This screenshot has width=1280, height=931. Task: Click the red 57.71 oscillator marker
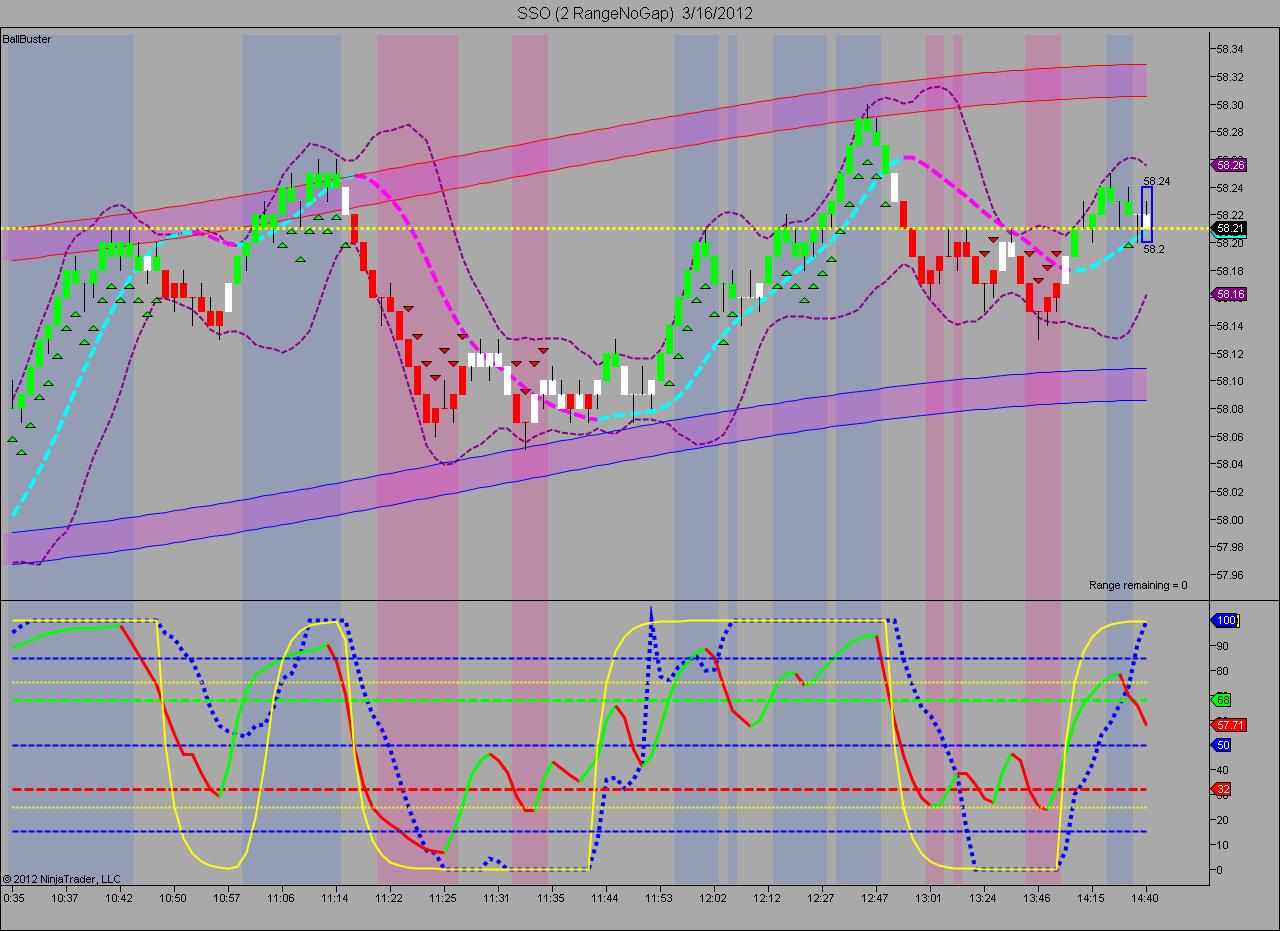[1229, 724]
